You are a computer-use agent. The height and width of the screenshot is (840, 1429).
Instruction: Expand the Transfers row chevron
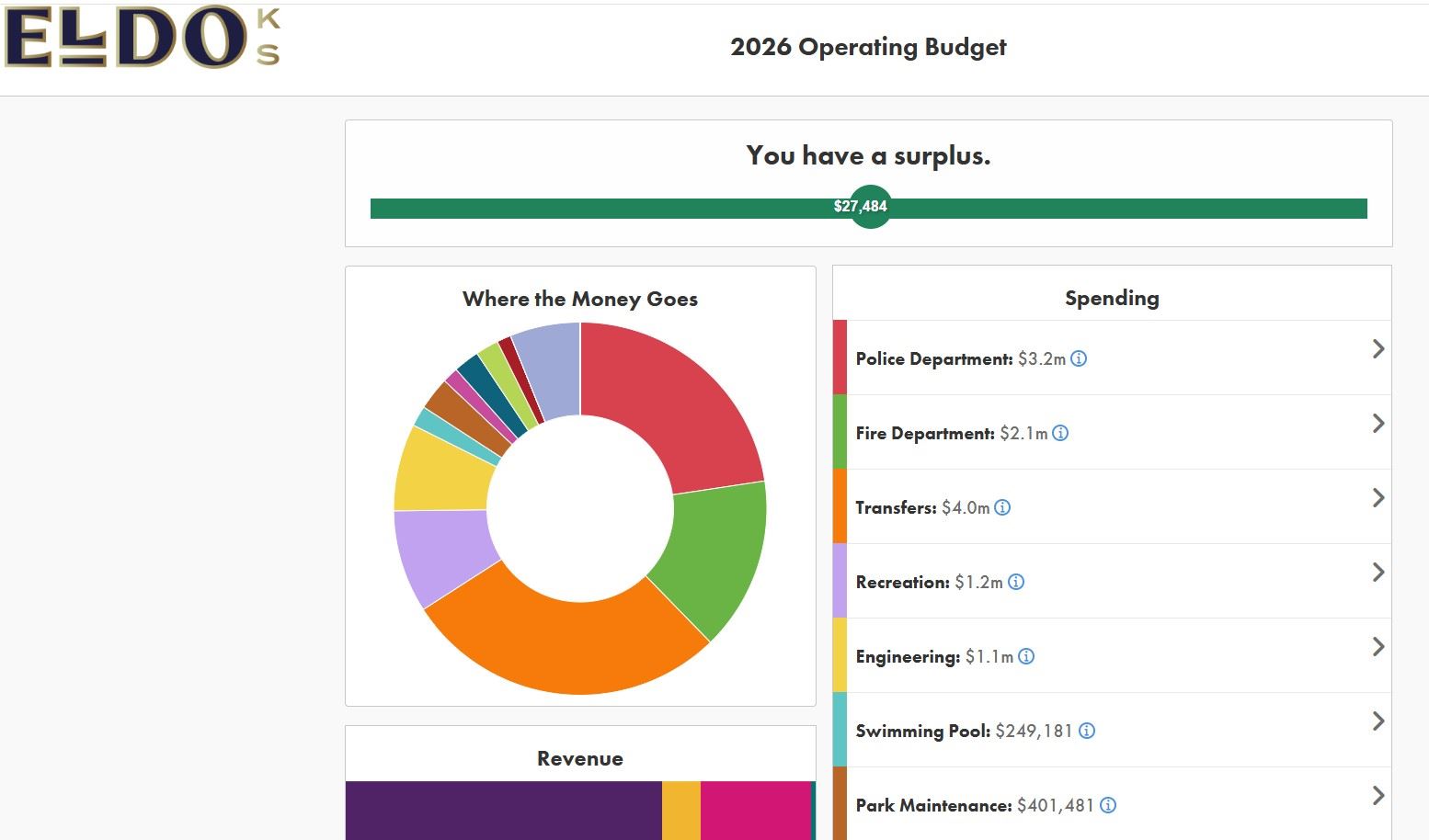pos(1378,497)
